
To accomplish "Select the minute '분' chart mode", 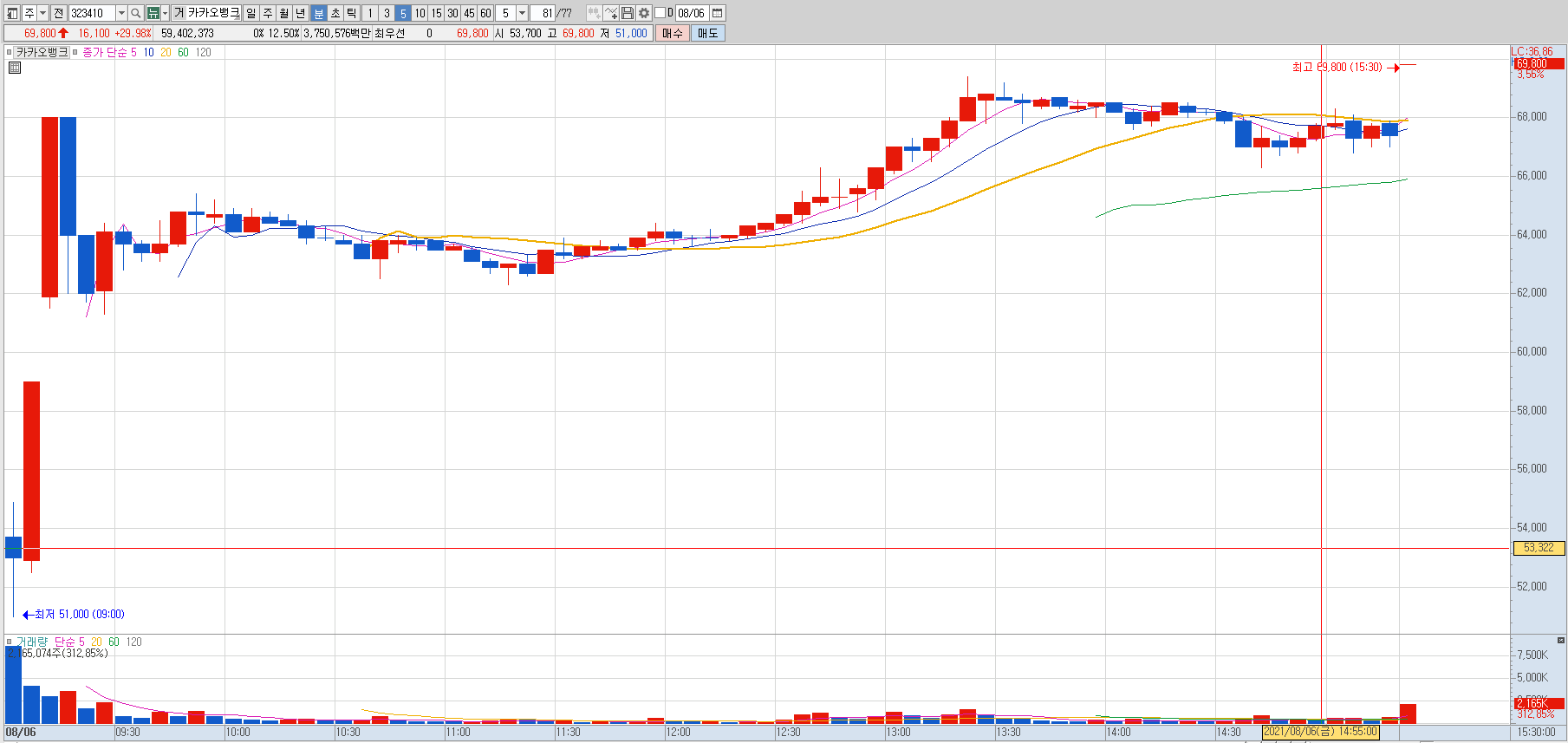I will [x=319, y=13].
